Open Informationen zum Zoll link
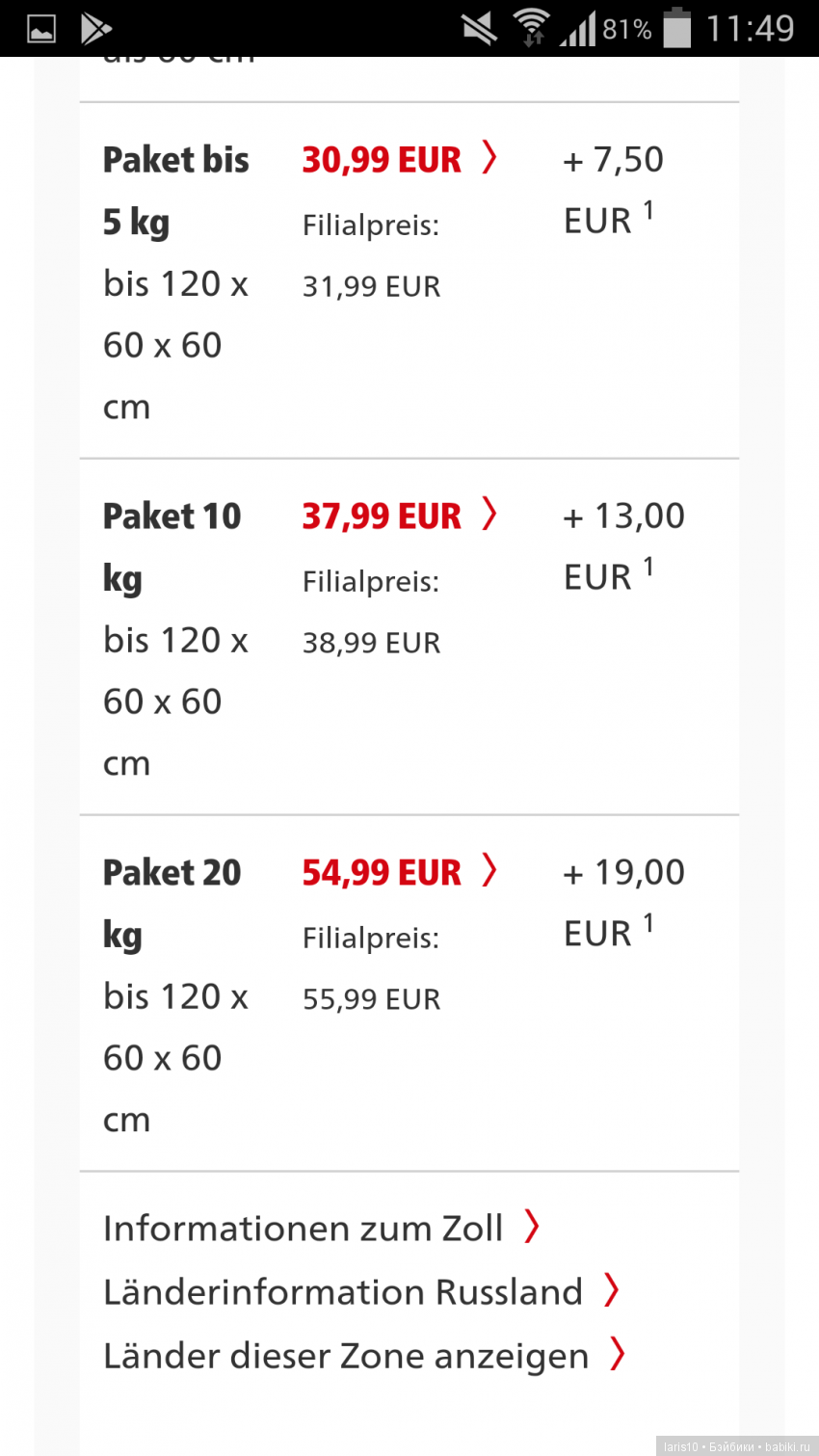The width and height of the screenshot is (819, 1456). 303,1229
